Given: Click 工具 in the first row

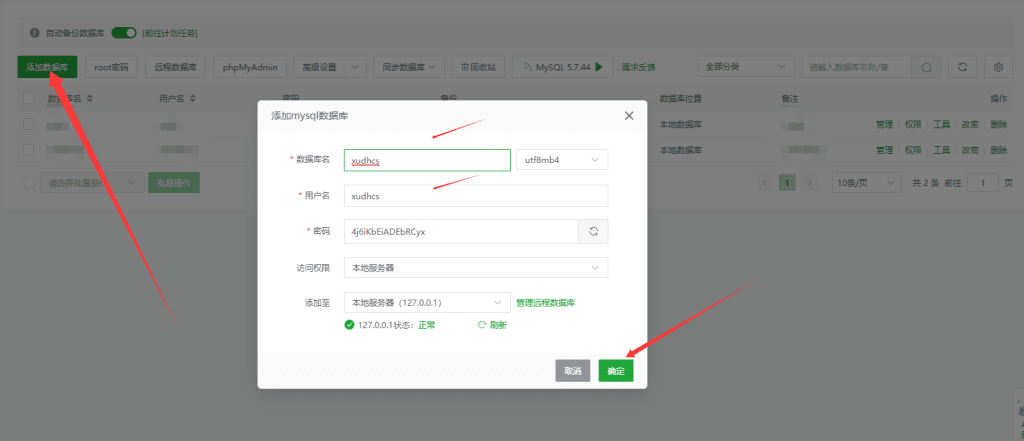Looking at the screenshot, I should click(941, 124).
